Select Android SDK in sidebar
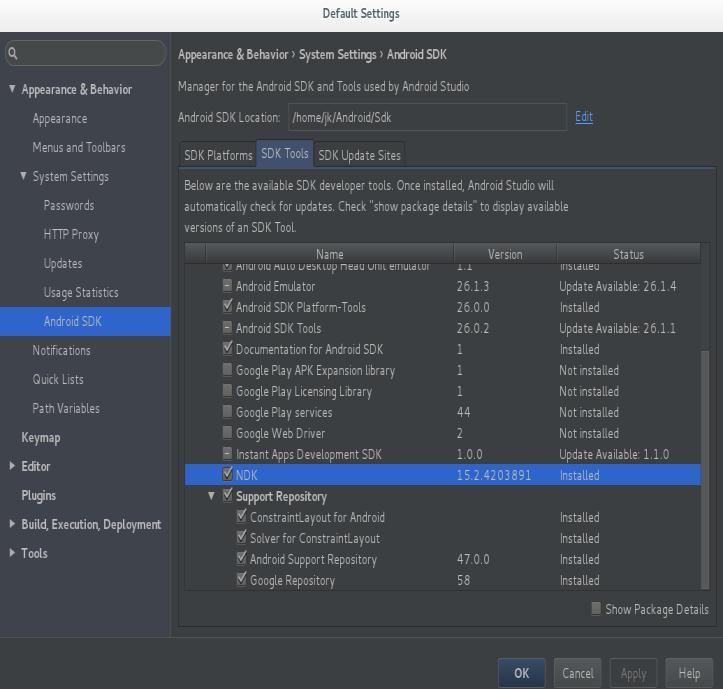This screenshot has height=689, width=723. tap(85, 321)
